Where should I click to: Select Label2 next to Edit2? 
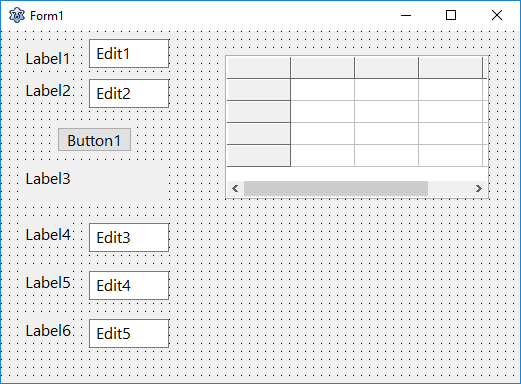click(48, 91)
